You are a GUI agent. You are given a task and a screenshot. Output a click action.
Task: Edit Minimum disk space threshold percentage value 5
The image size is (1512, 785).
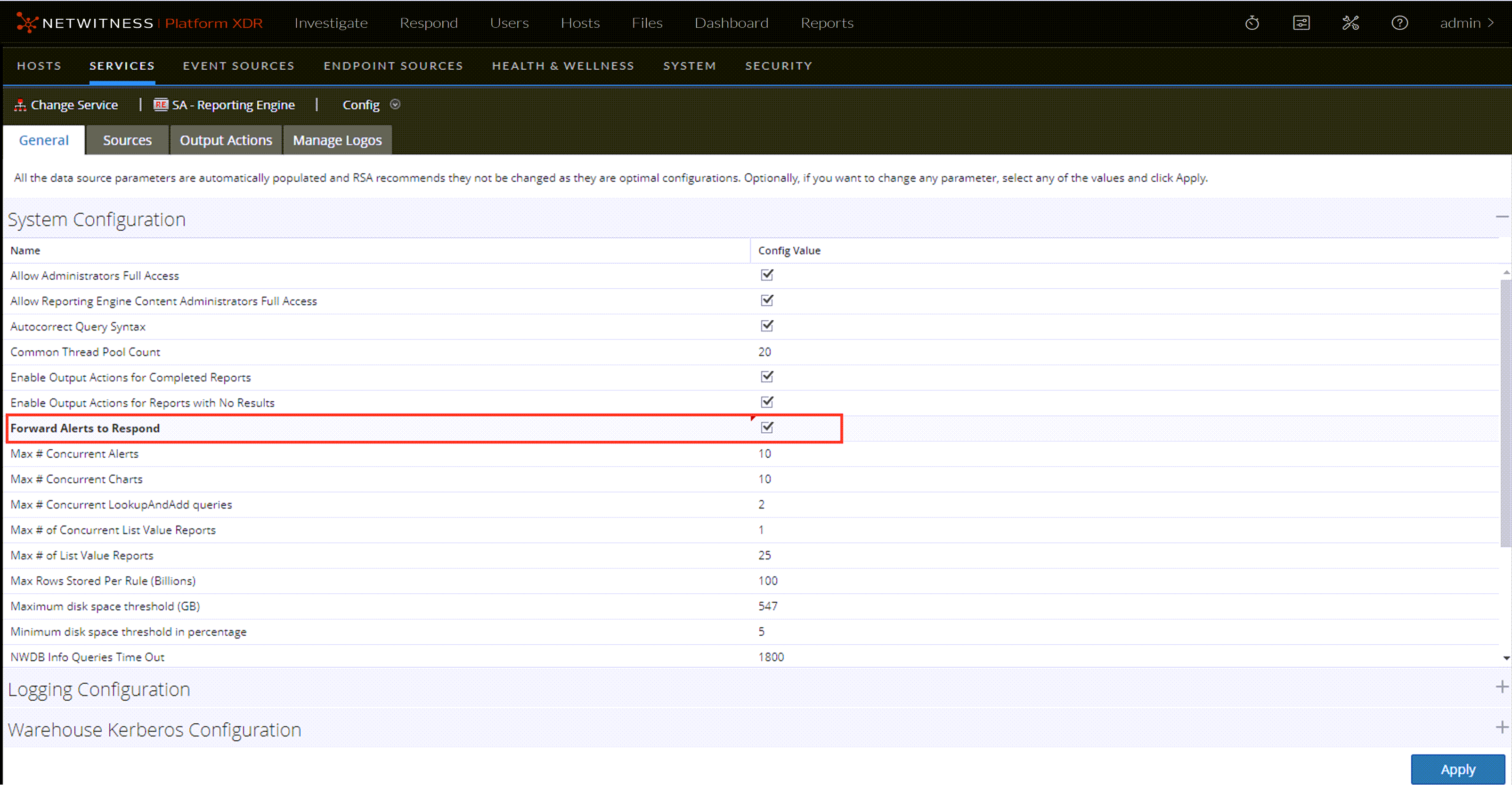(x=761, y=631)
